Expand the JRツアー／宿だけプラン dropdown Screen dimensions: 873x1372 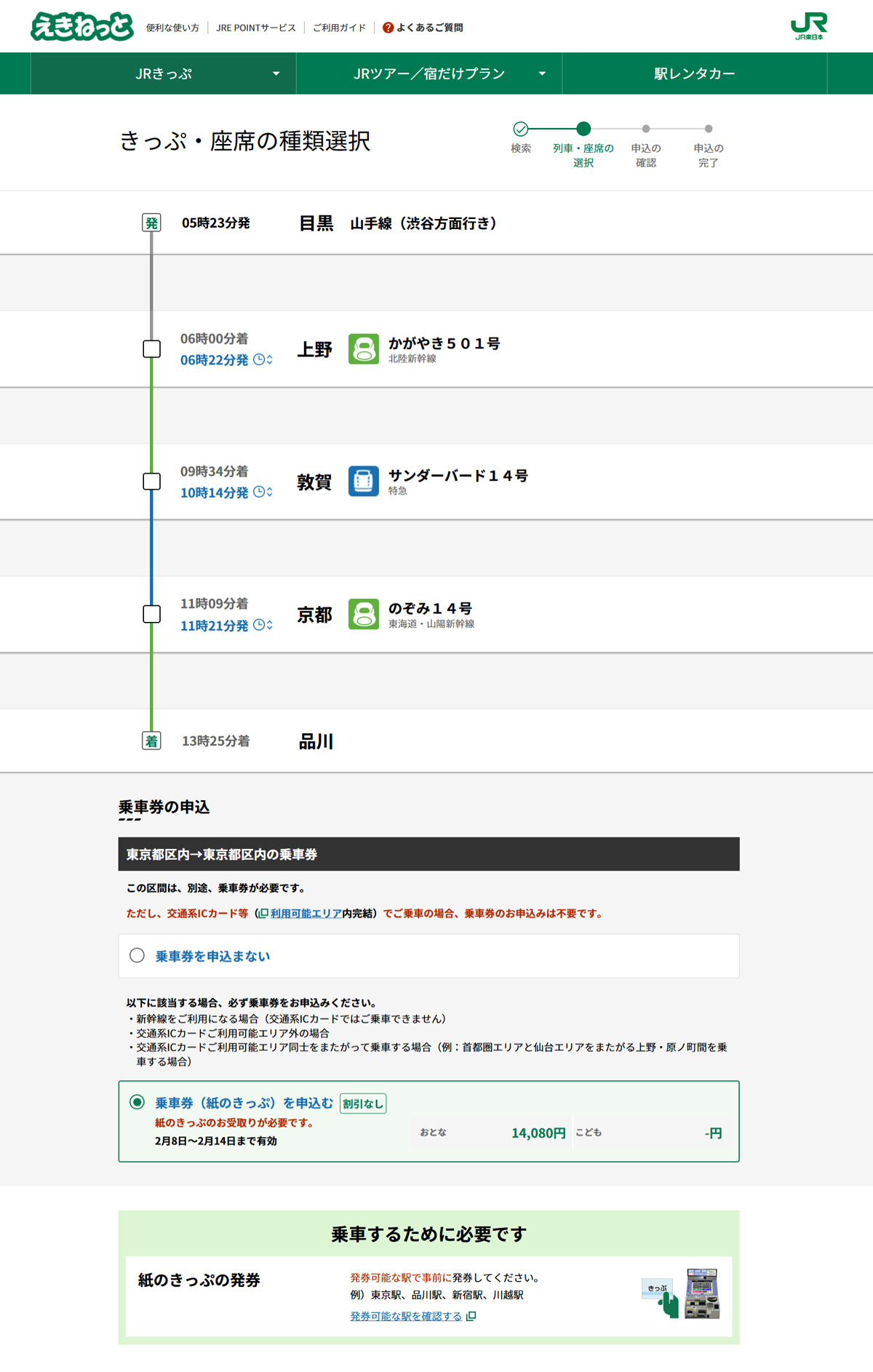tap(429, 73)
